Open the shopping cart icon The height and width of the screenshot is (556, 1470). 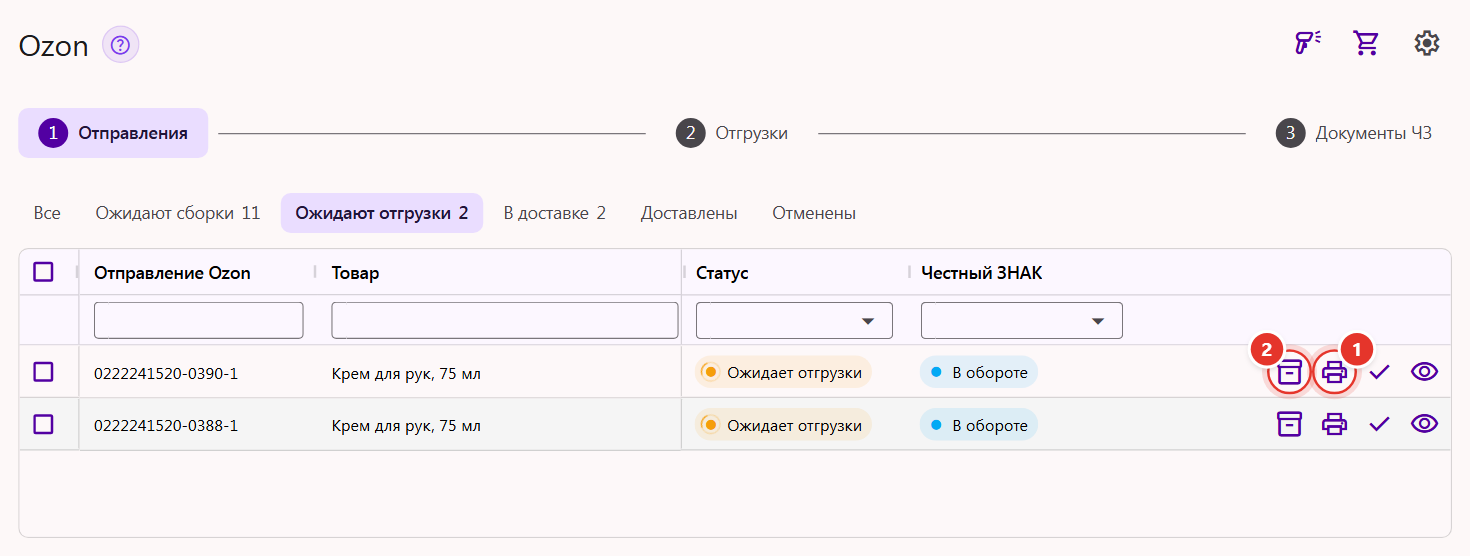coord(1366,43)
